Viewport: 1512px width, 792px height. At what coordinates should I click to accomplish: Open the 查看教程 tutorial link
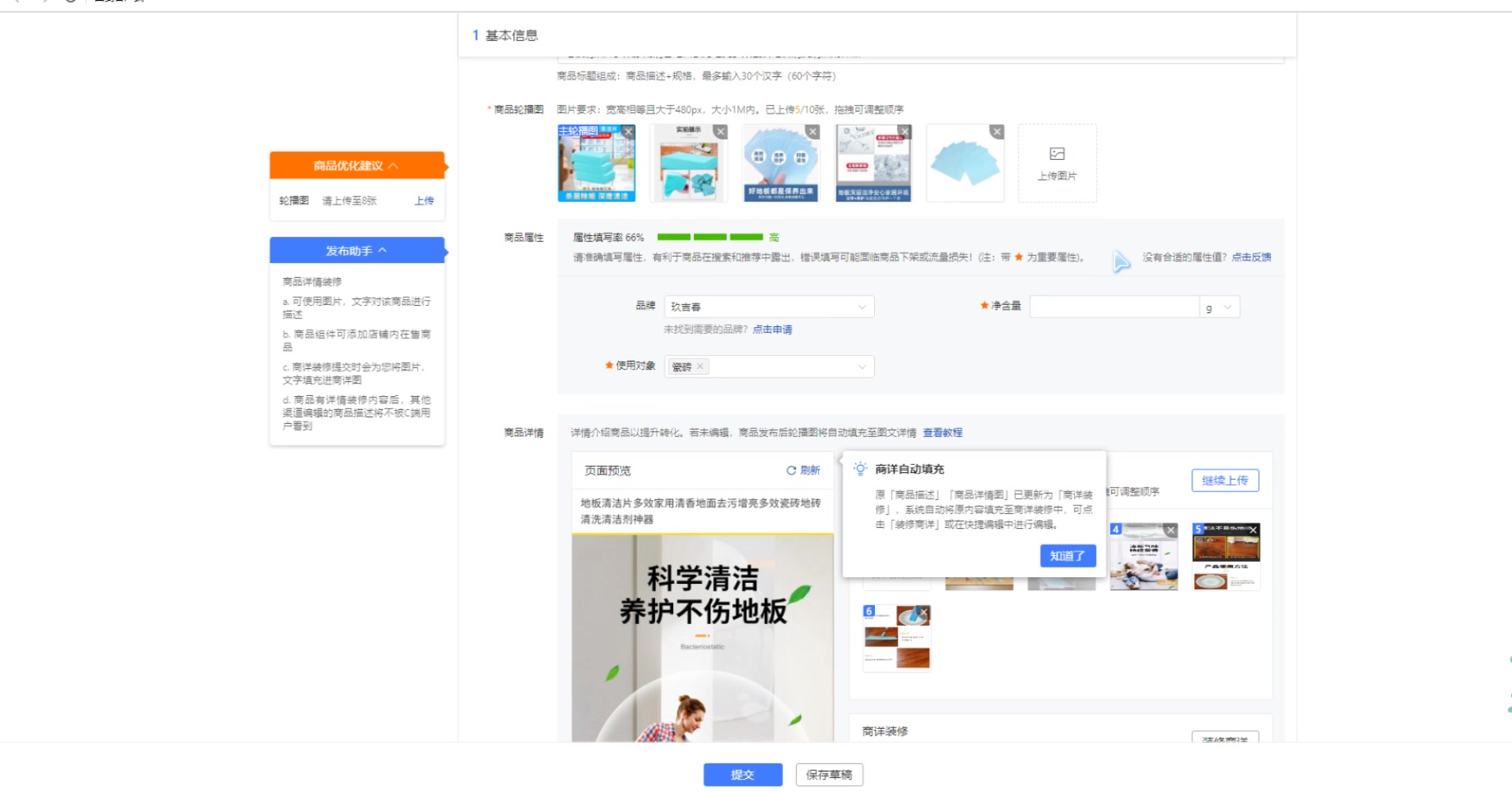pyautogui.click(x=943, y=433)
